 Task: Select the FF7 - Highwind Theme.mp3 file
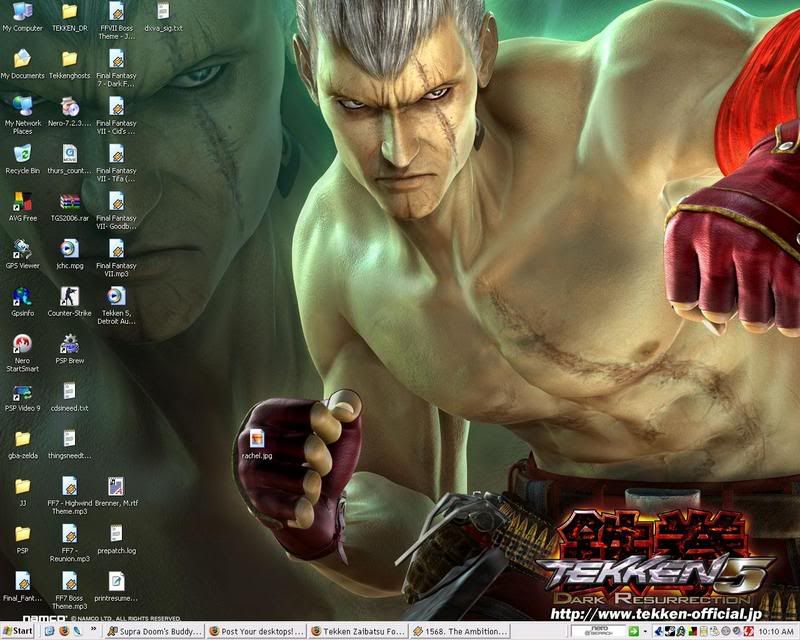coord(69,496)
